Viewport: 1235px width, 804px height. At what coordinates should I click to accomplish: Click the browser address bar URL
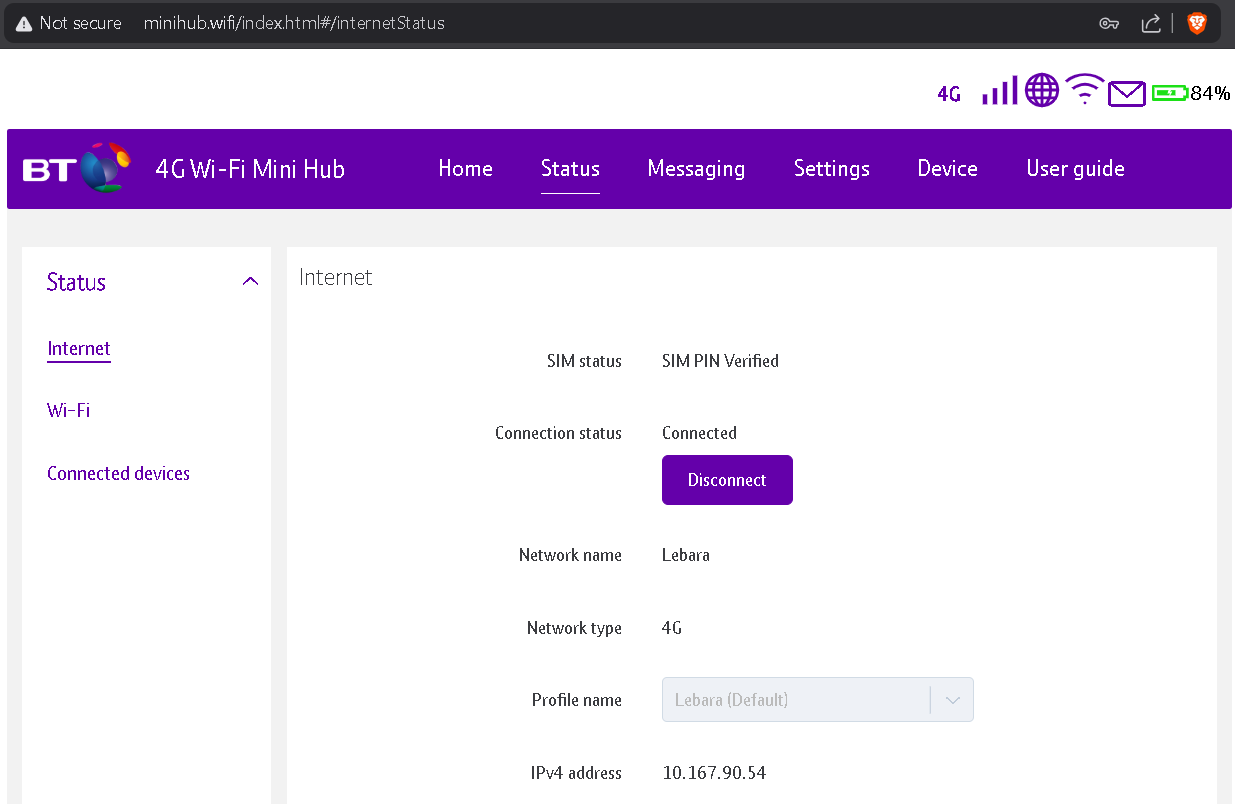pos(294,23)
